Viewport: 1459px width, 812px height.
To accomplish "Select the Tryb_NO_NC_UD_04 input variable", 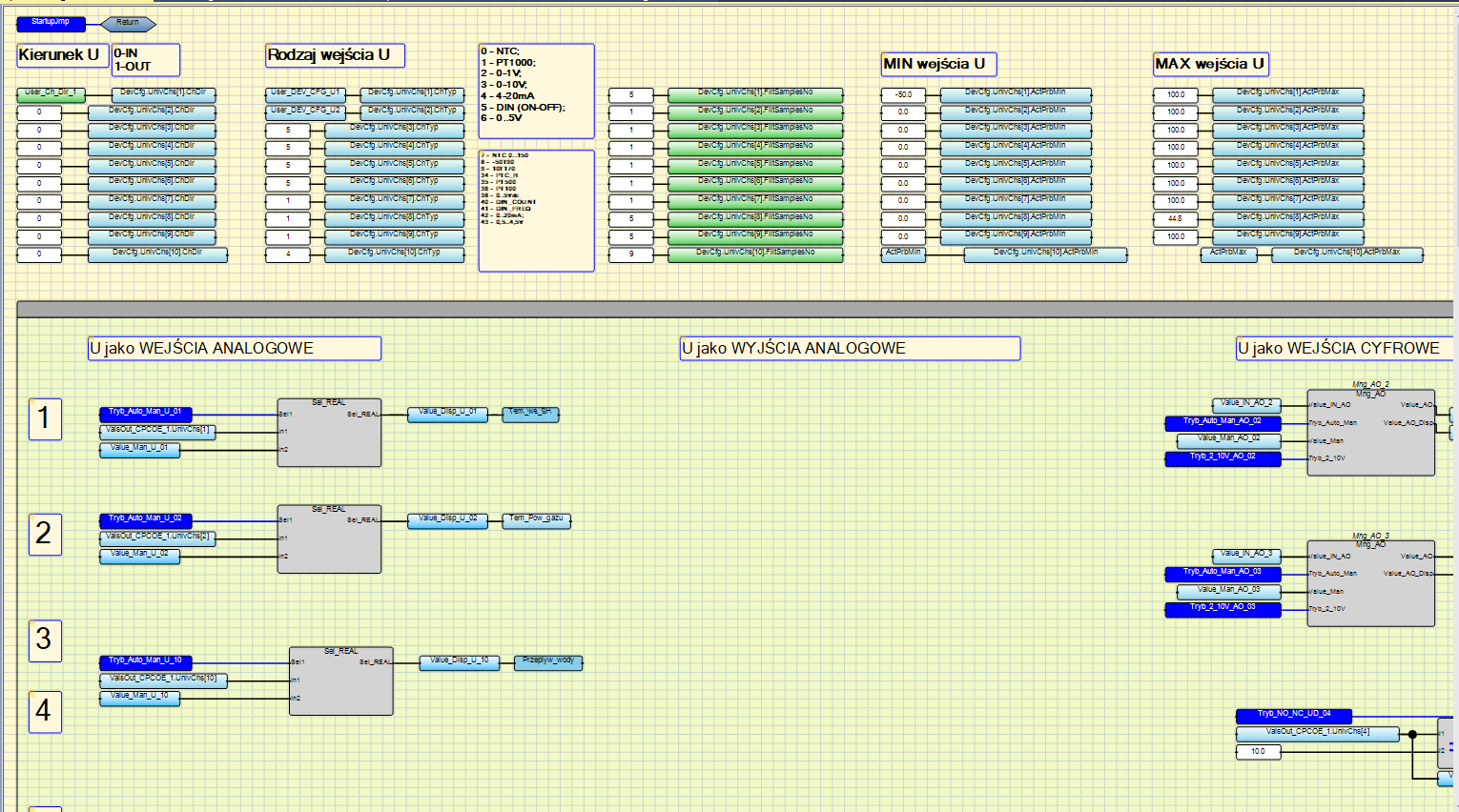I will [1293, 717].
